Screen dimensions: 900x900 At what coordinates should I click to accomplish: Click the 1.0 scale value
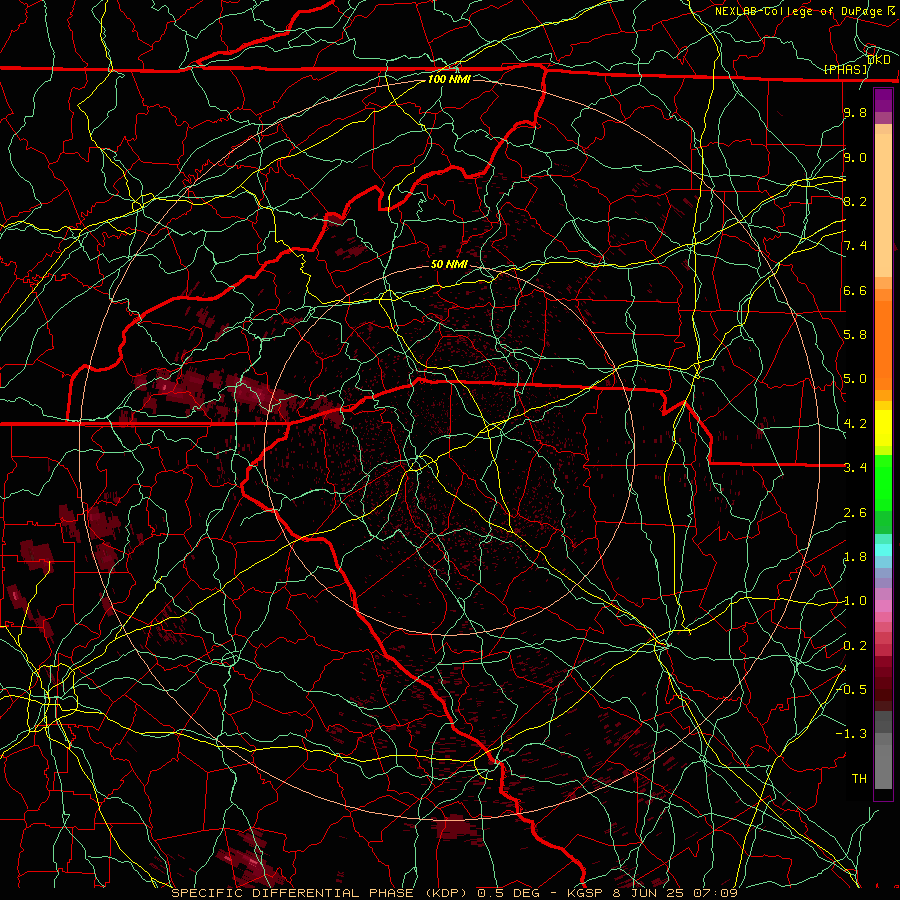point(855,601)
